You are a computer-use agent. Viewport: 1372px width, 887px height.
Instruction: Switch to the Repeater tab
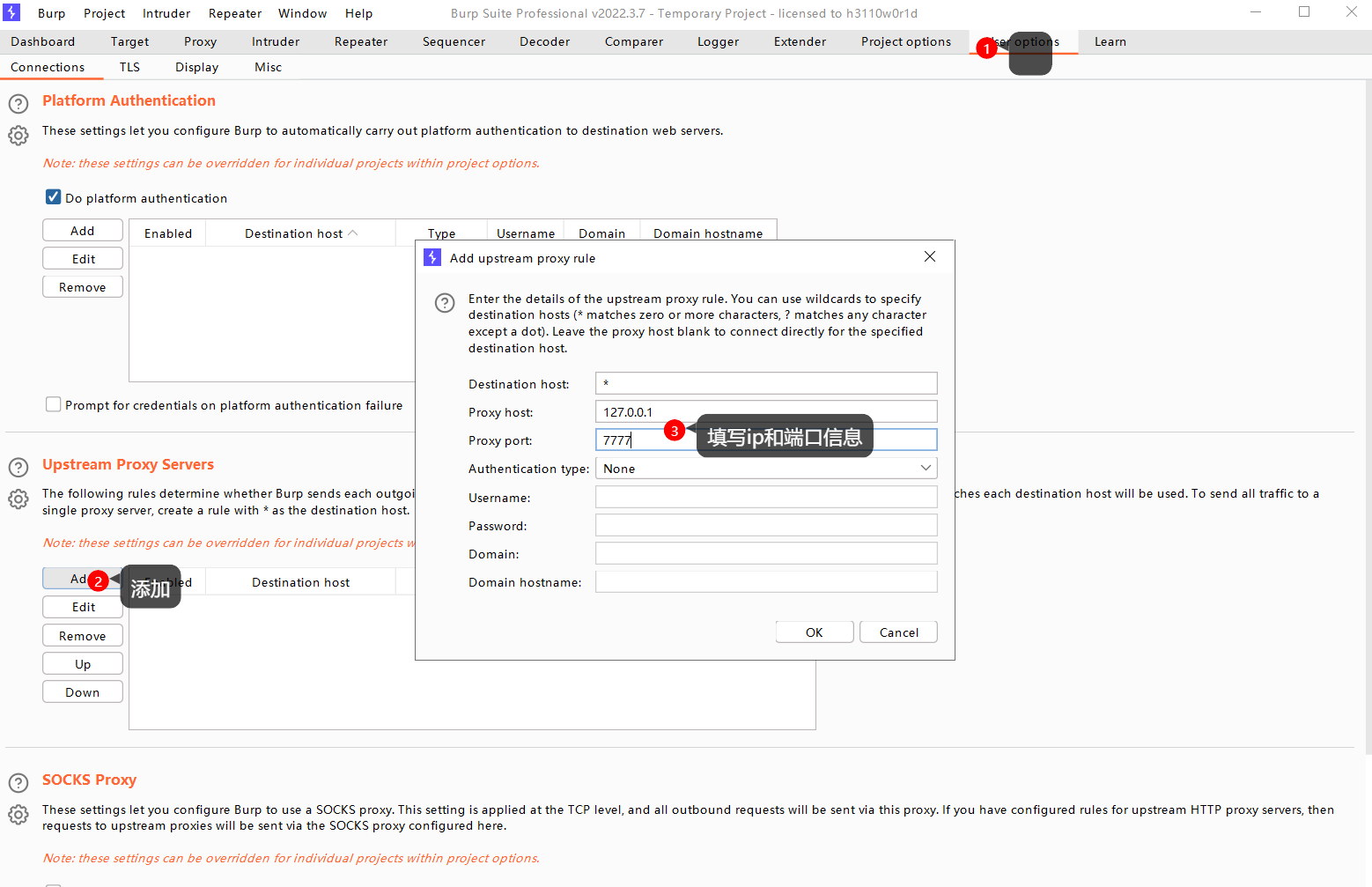(361, 41)
